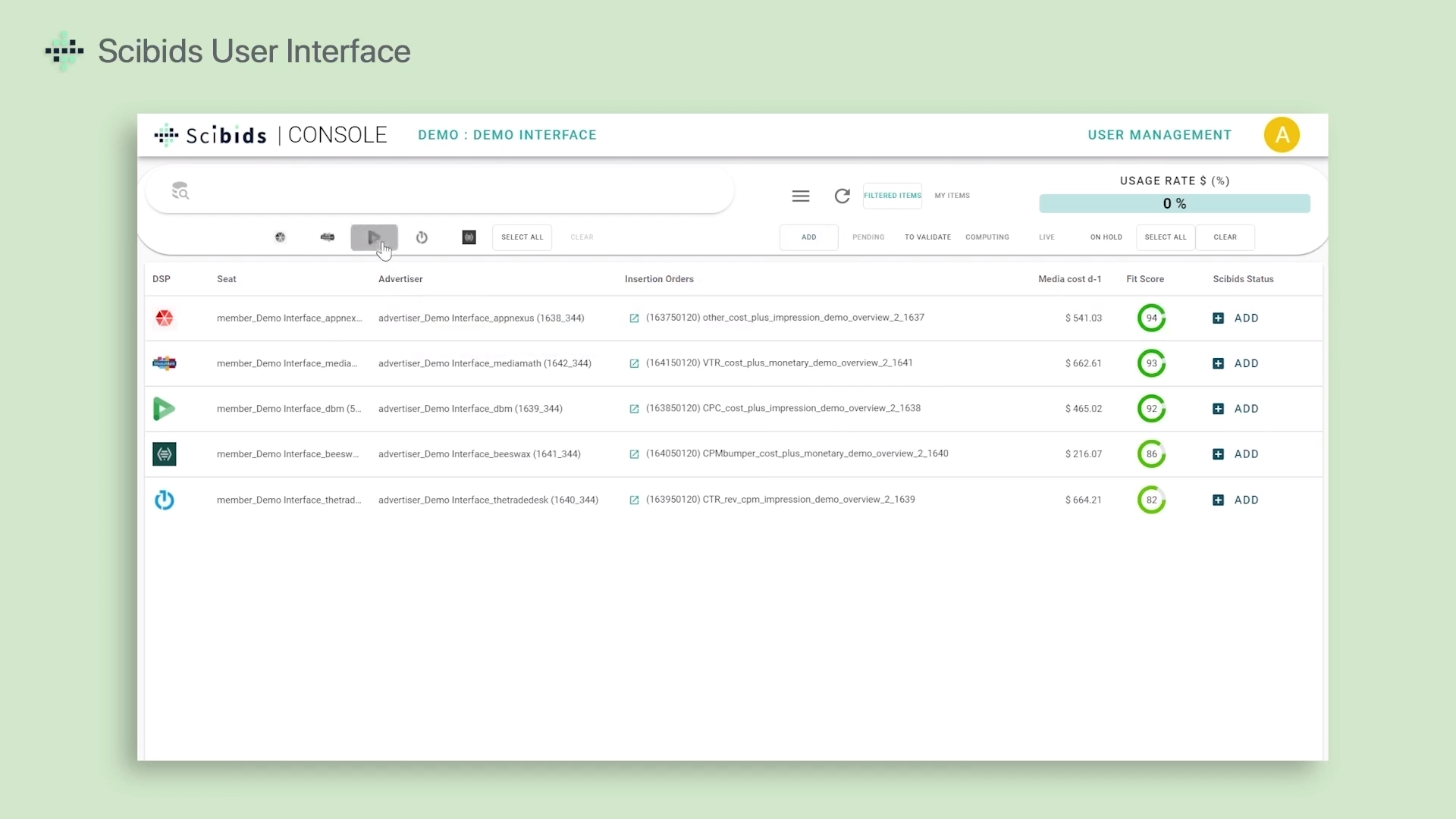
Task: Open User Management link
Action: 1159,135
